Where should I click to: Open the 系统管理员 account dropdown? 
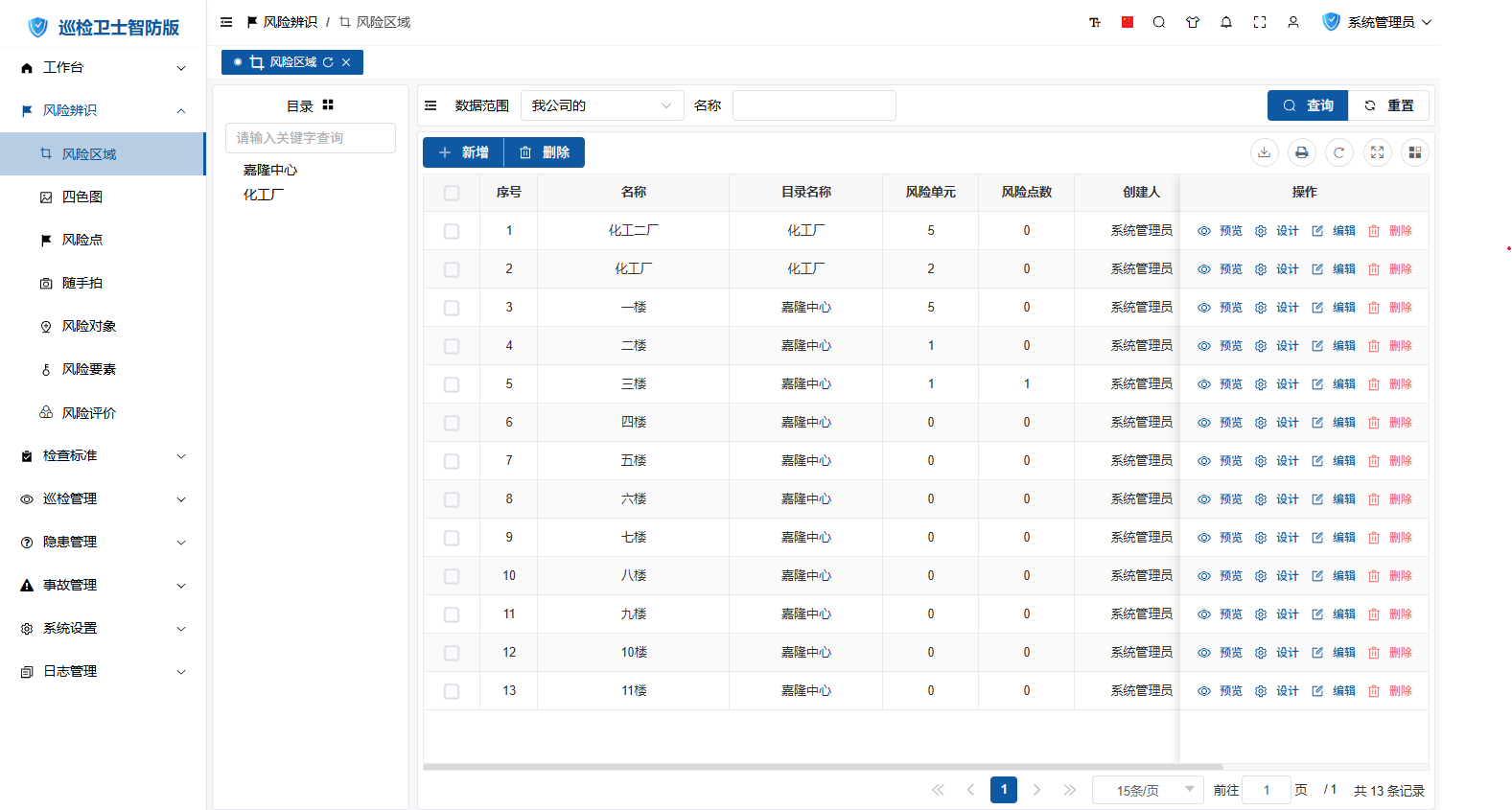[x=1377, y=22]
